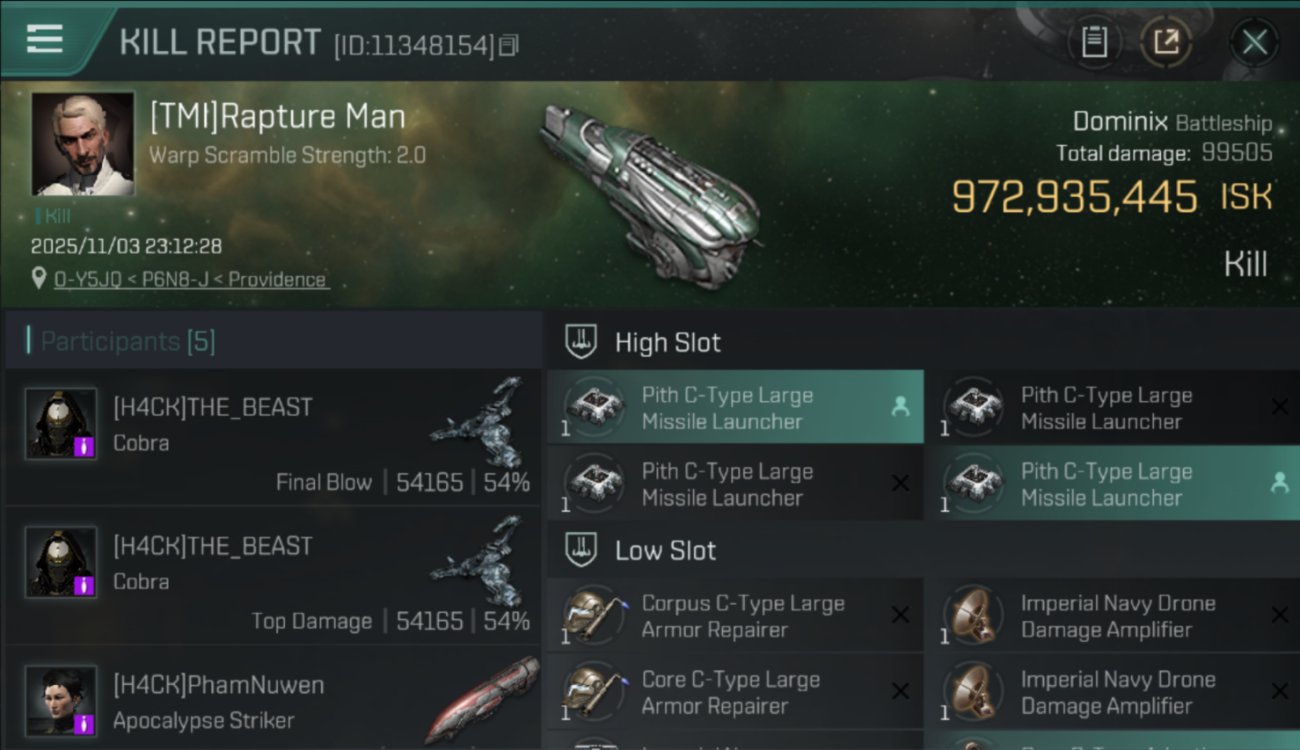
Task: Open the O-Y5JQ Providence location link
Action: (x=190, y=279)
